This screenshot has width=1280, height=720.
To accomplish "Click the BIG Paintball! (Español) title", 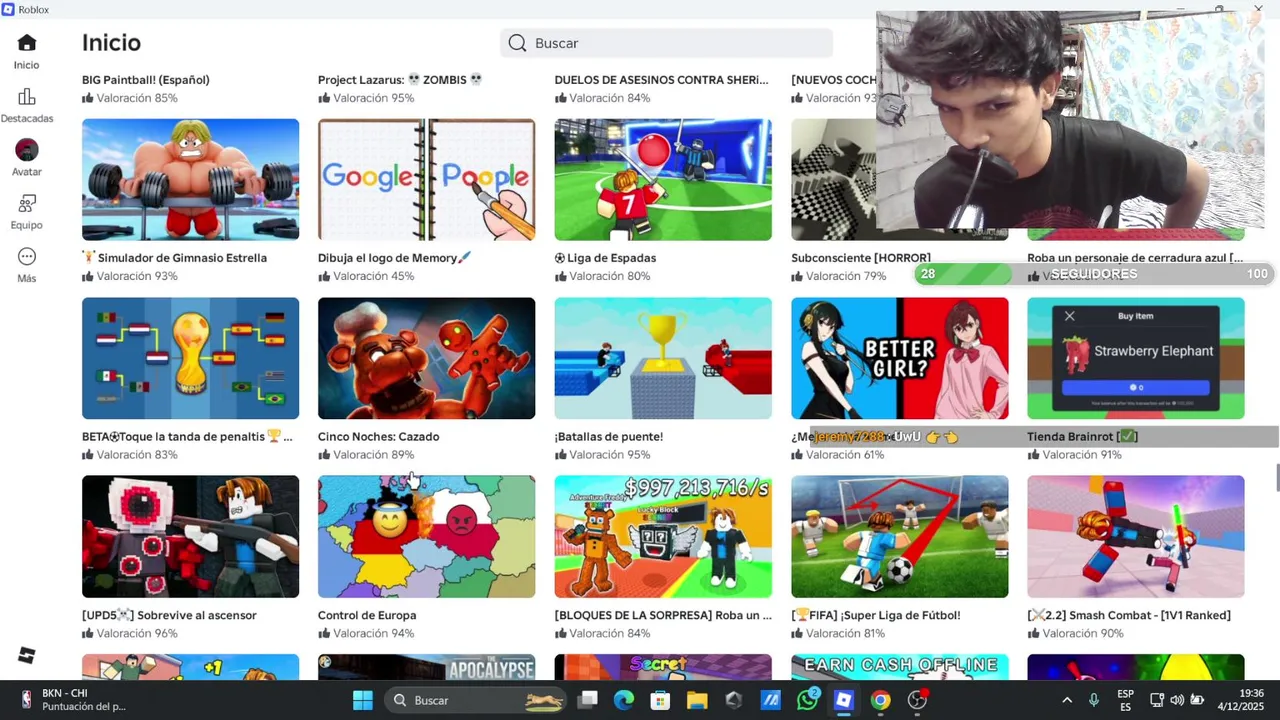I will click(146, 80).
